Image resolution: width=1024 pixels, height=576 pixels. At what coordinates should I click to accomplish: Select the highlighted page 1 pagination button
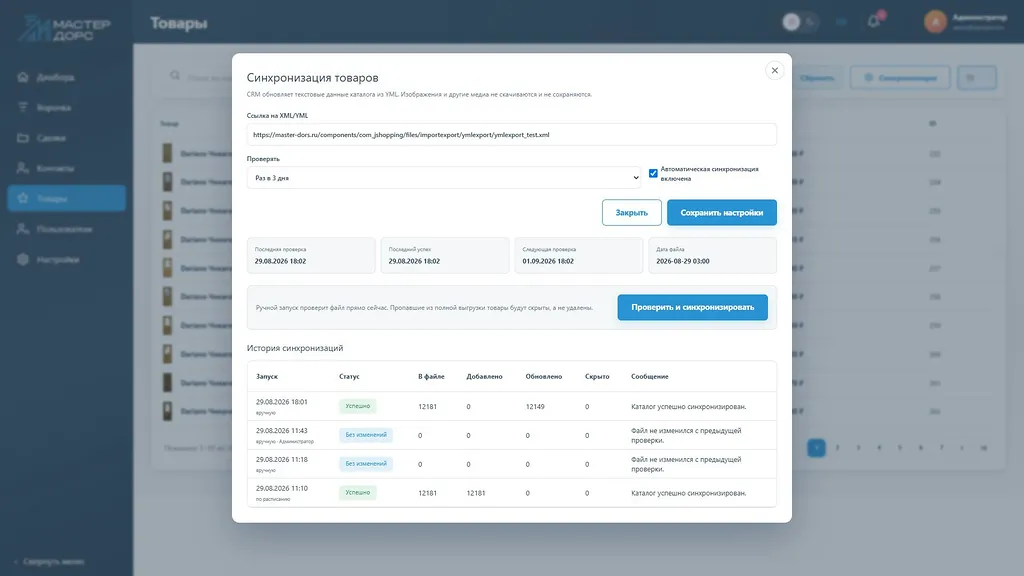(x=816, y=448)
